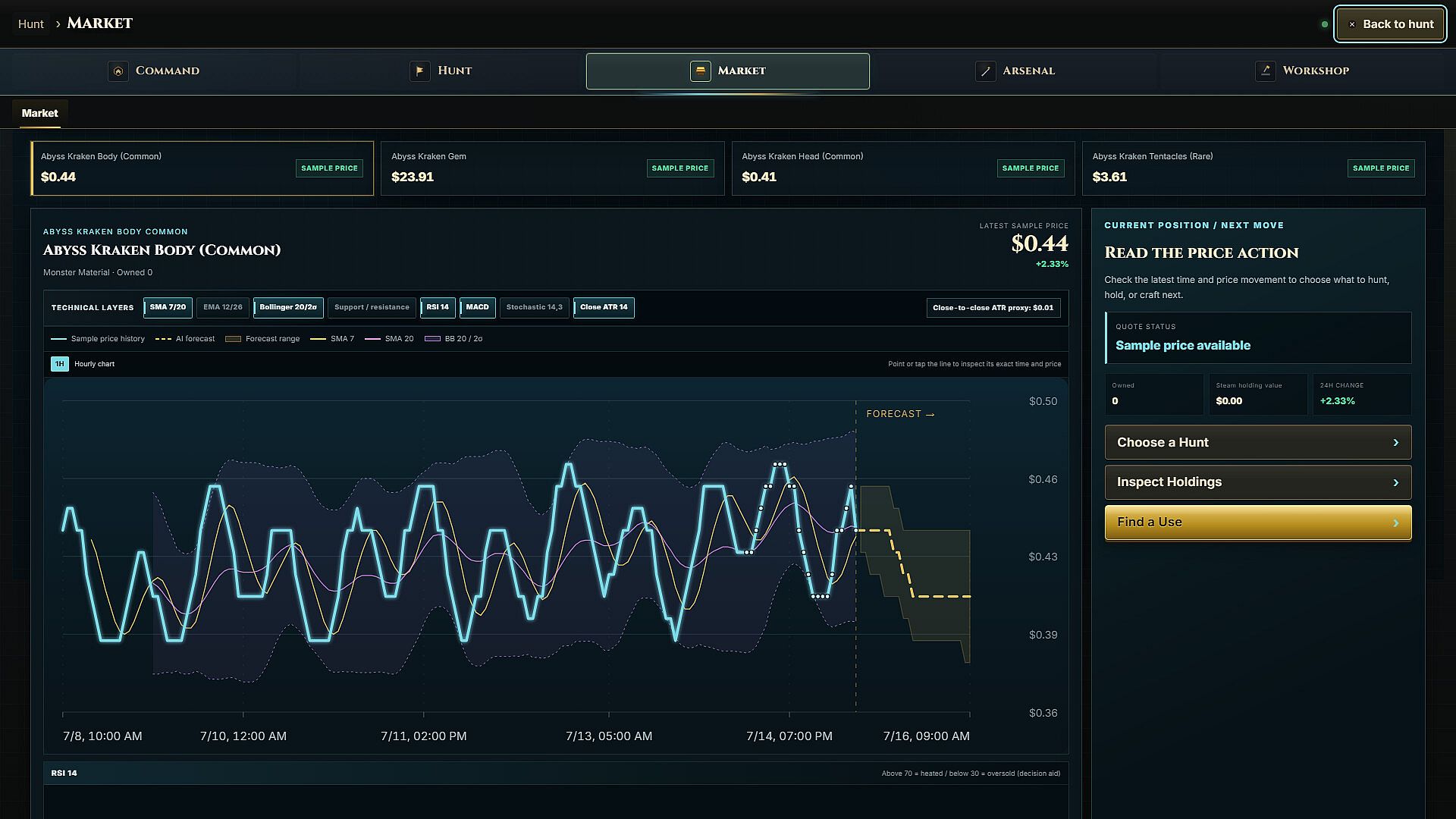Viewport: 1456px width, 819px height.
Task: Toggle the Close ATR 14 layer
Action: 604,308
